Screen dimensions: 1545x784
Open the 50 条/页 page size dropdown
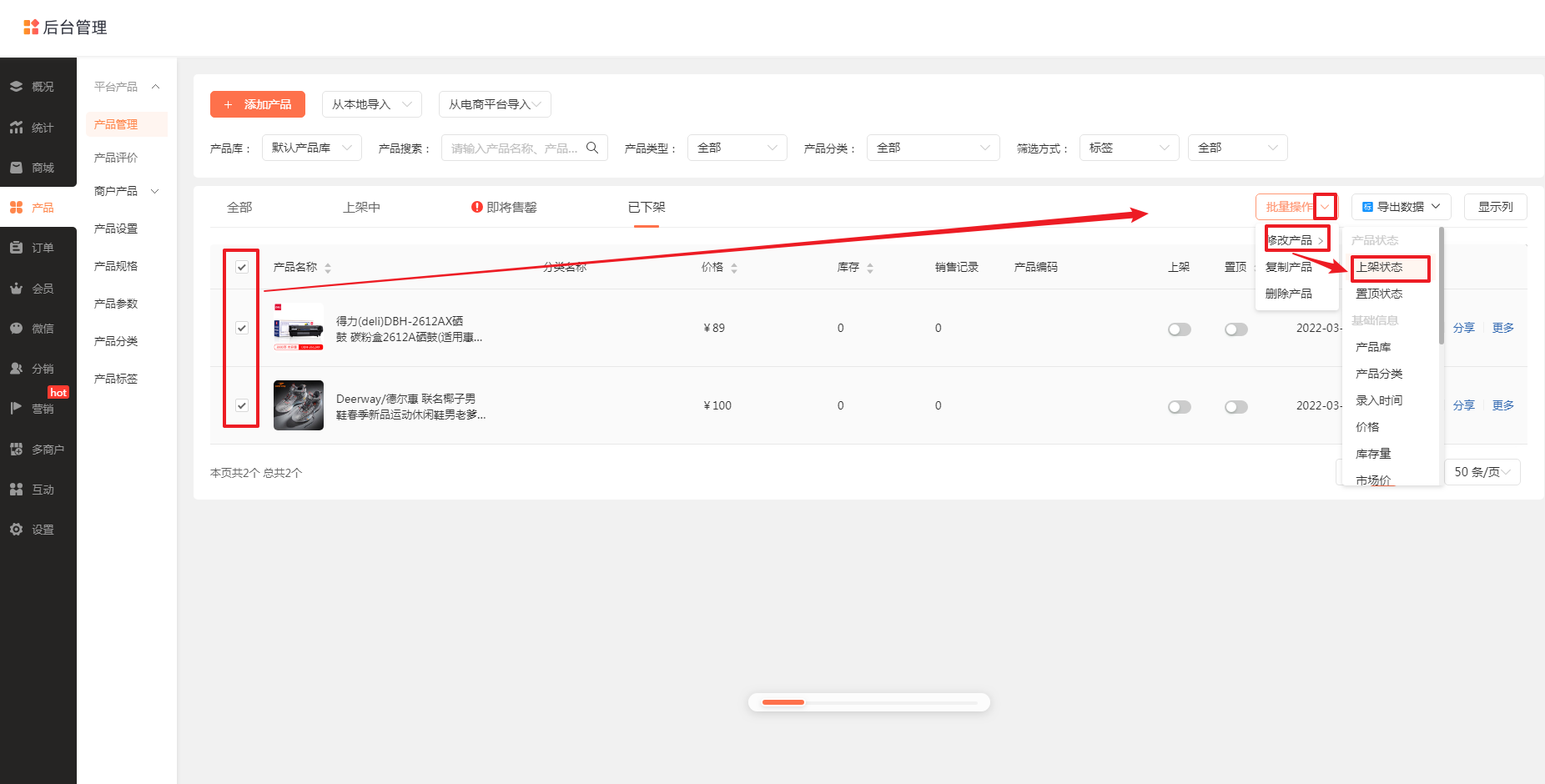coord(1482,472)
